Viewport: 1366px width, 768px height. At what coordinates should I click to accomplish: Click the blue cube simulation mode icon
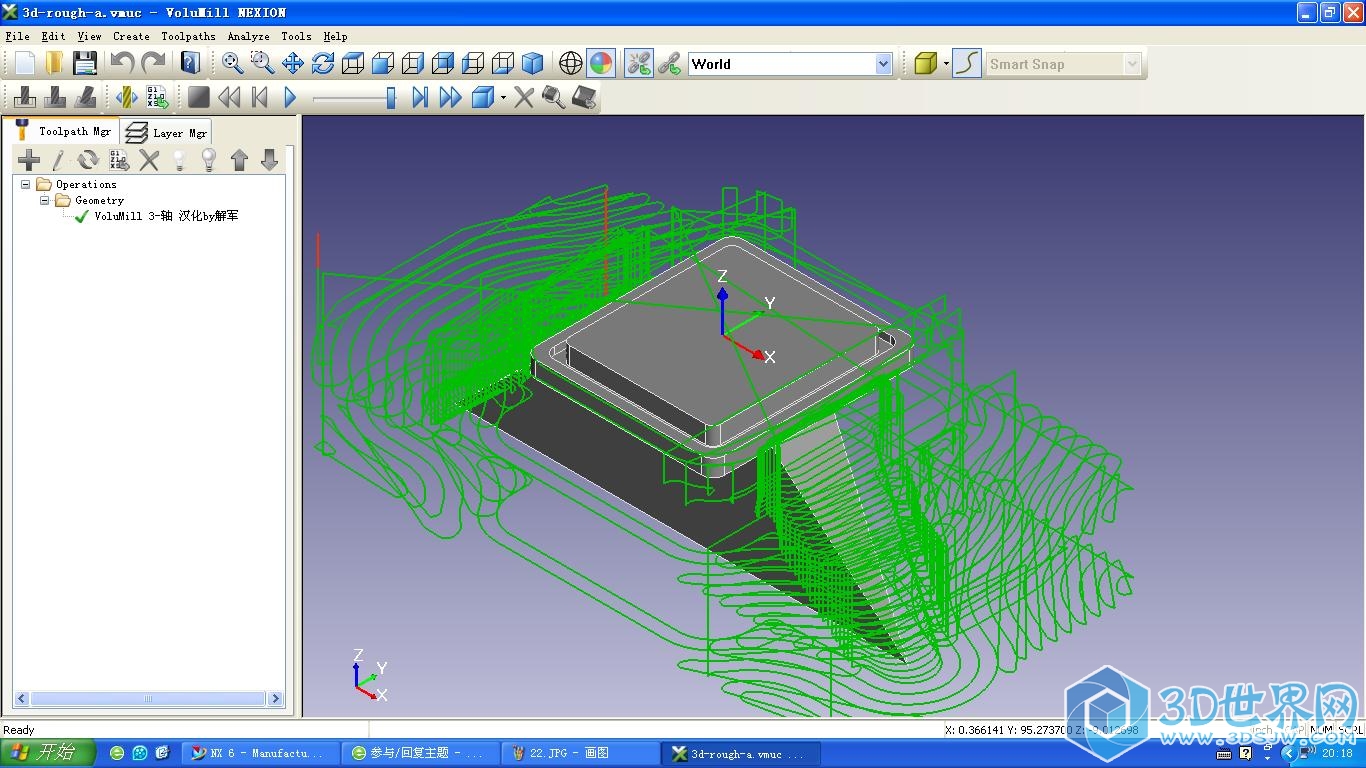[x=482, y=97]
